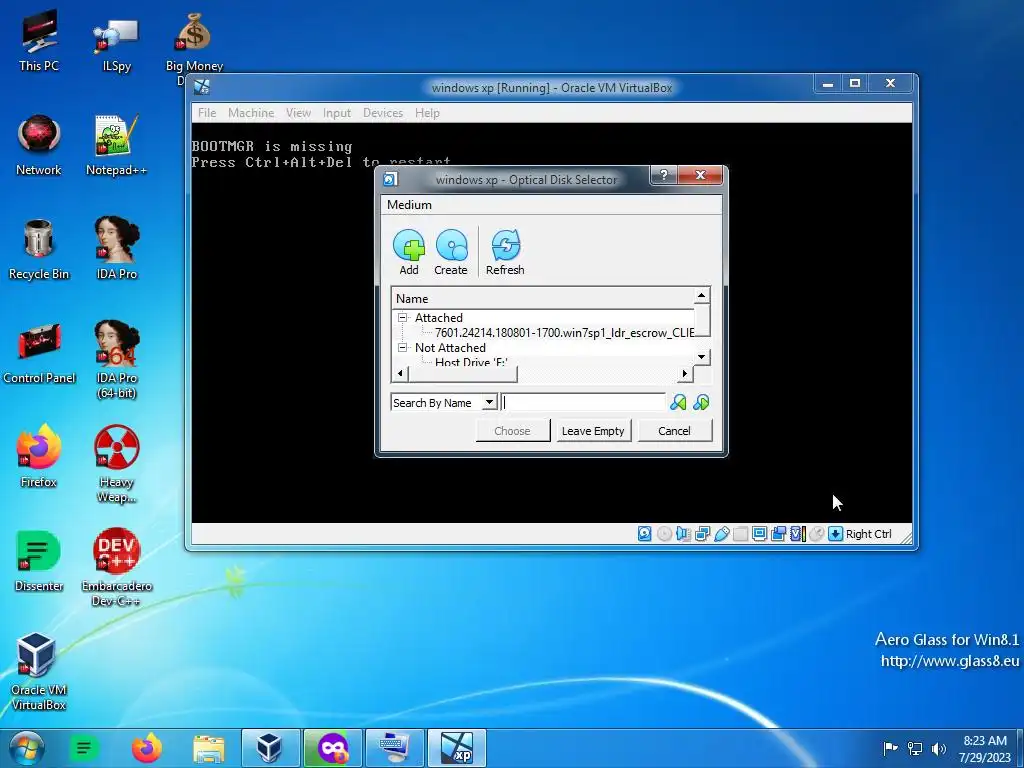Click the find next match icon
Viewport: 1024px width, 768px height.
point(701,402)
